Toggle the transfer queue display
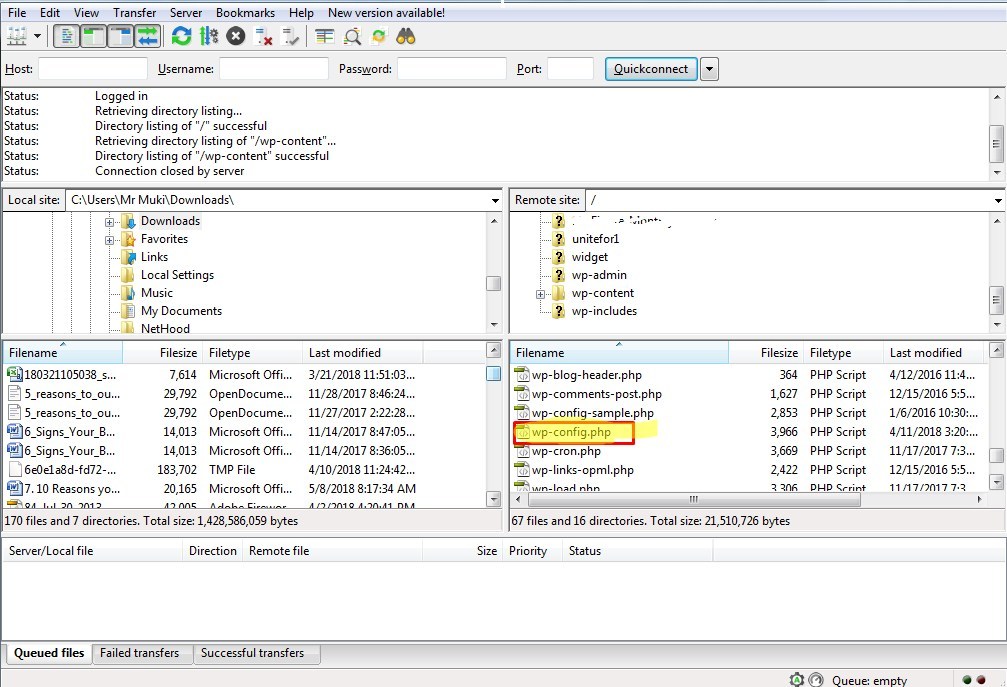1007x687 pixels. pos(148,37)
